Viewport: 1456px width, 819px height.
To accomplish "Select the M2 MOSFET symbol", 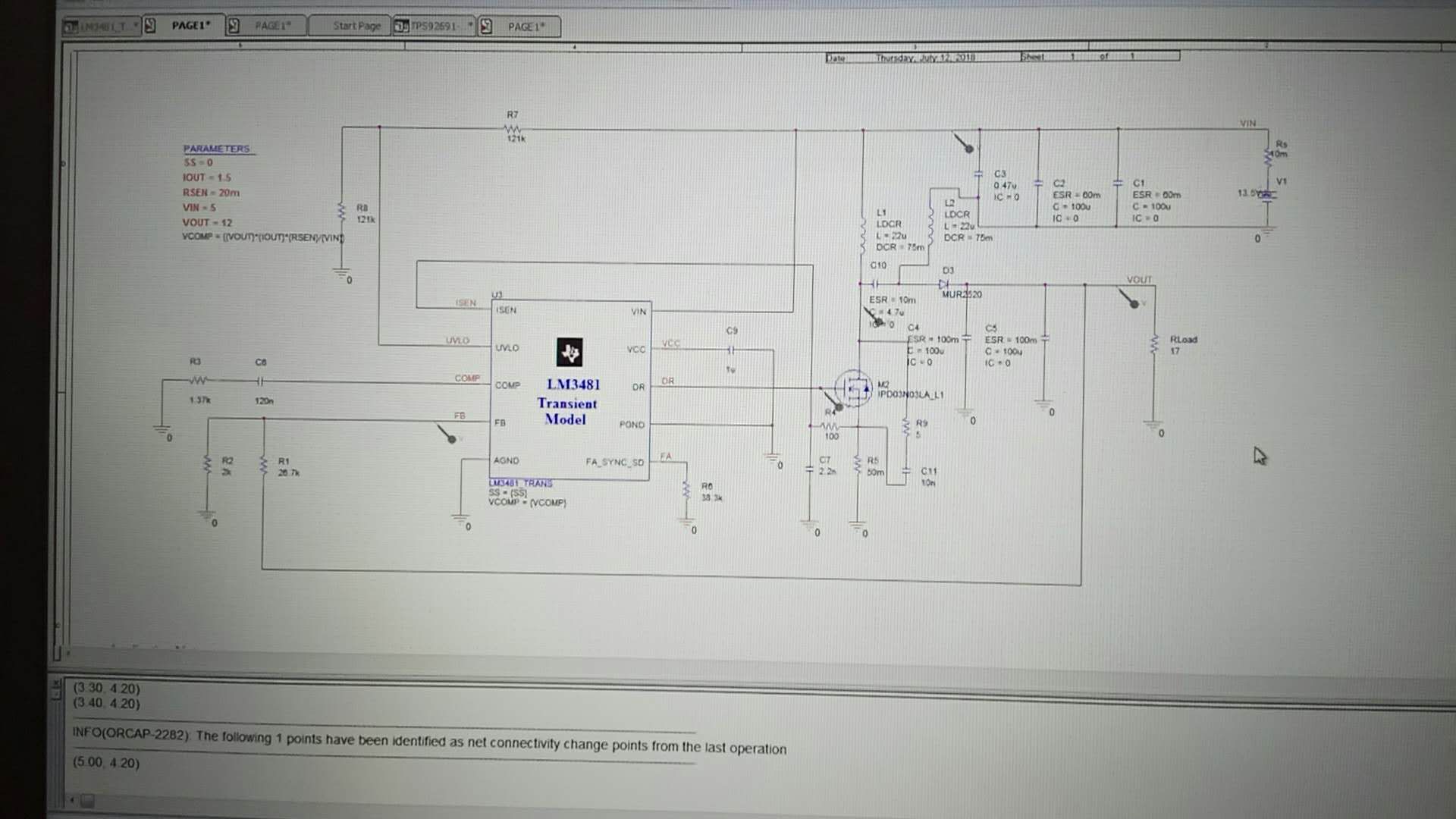I will 854,388.
